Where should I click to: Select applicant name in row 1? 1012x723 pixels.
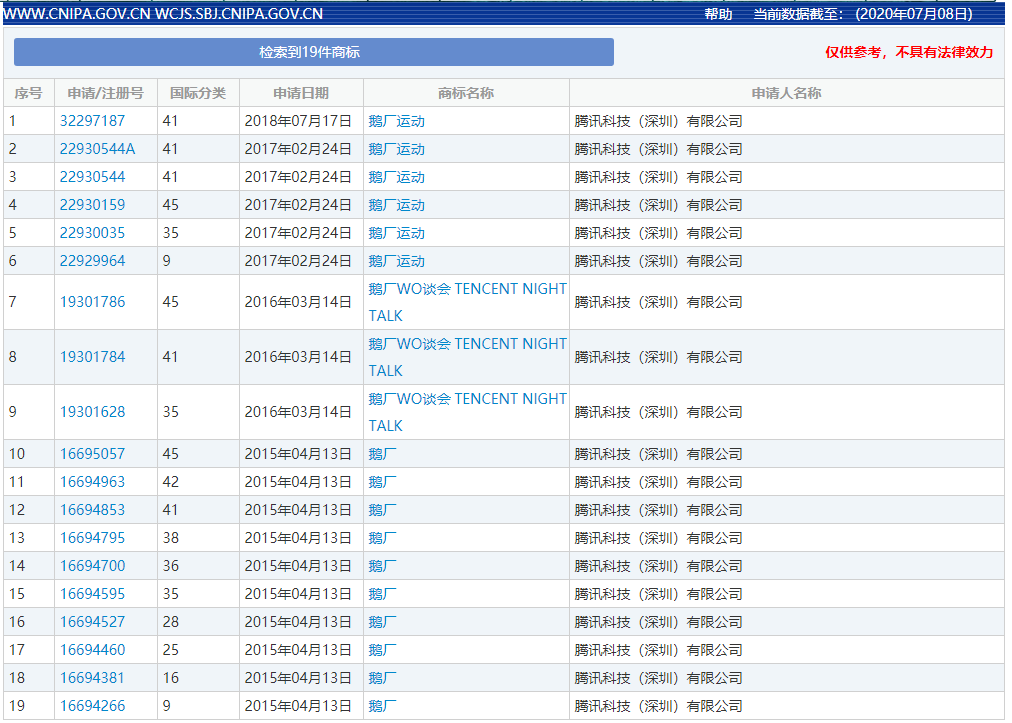point(658,121)
